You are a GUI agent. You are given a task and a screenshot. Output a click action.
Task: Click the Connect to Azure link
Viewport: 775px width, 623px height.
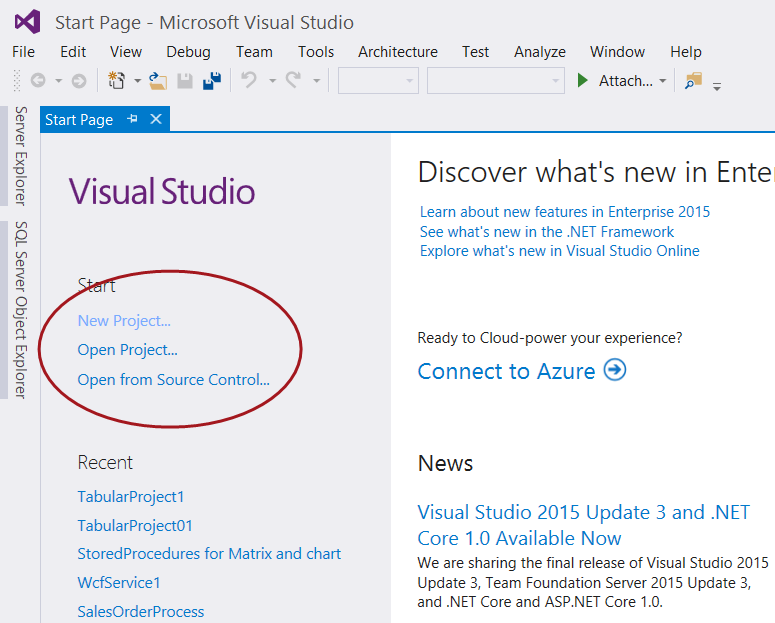507,371
